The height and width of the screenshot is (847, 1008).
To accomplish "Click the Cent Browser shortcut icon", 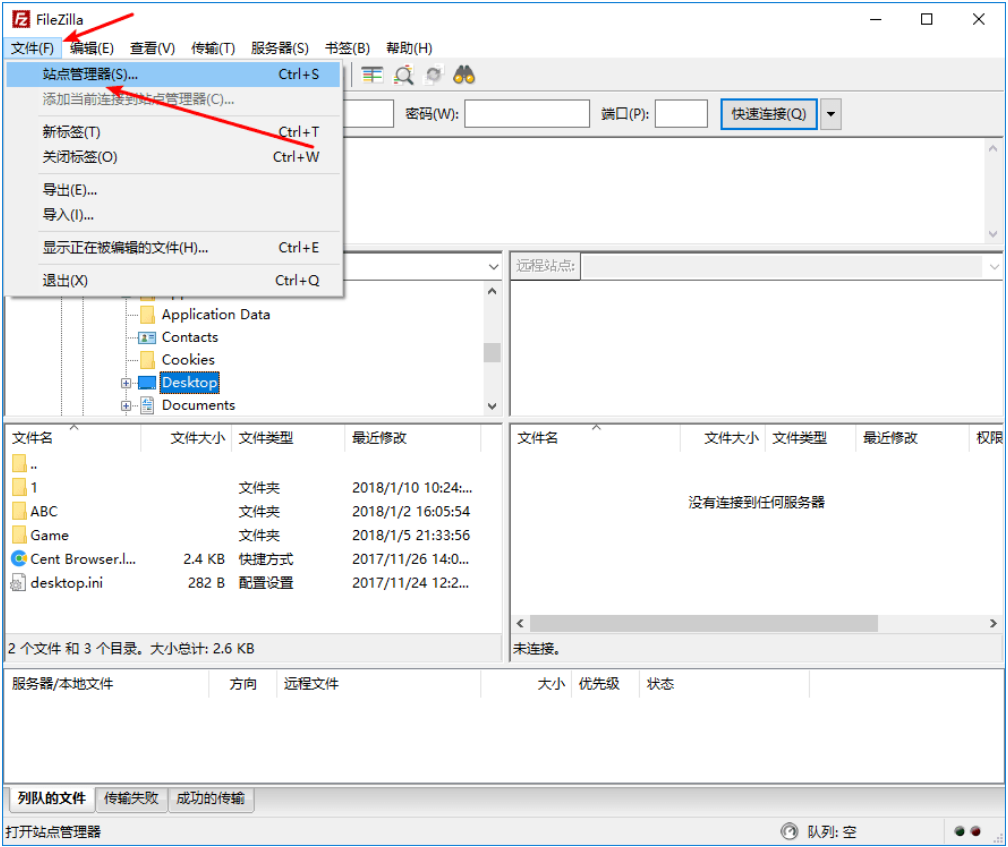I will pyautogui.click(x=19, y=559).
